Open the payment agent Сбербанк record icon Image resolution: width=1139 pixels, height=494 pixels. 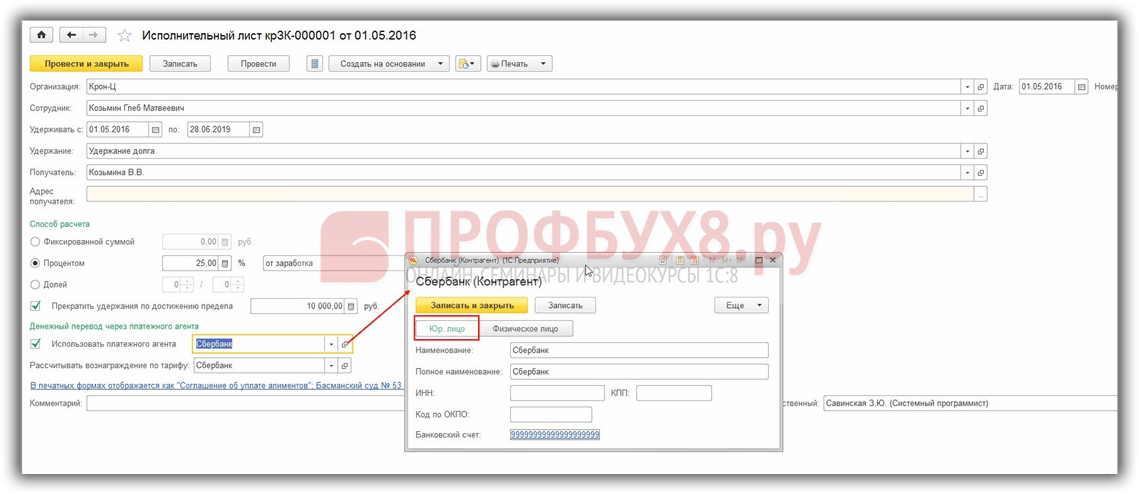tap(345, 344)
